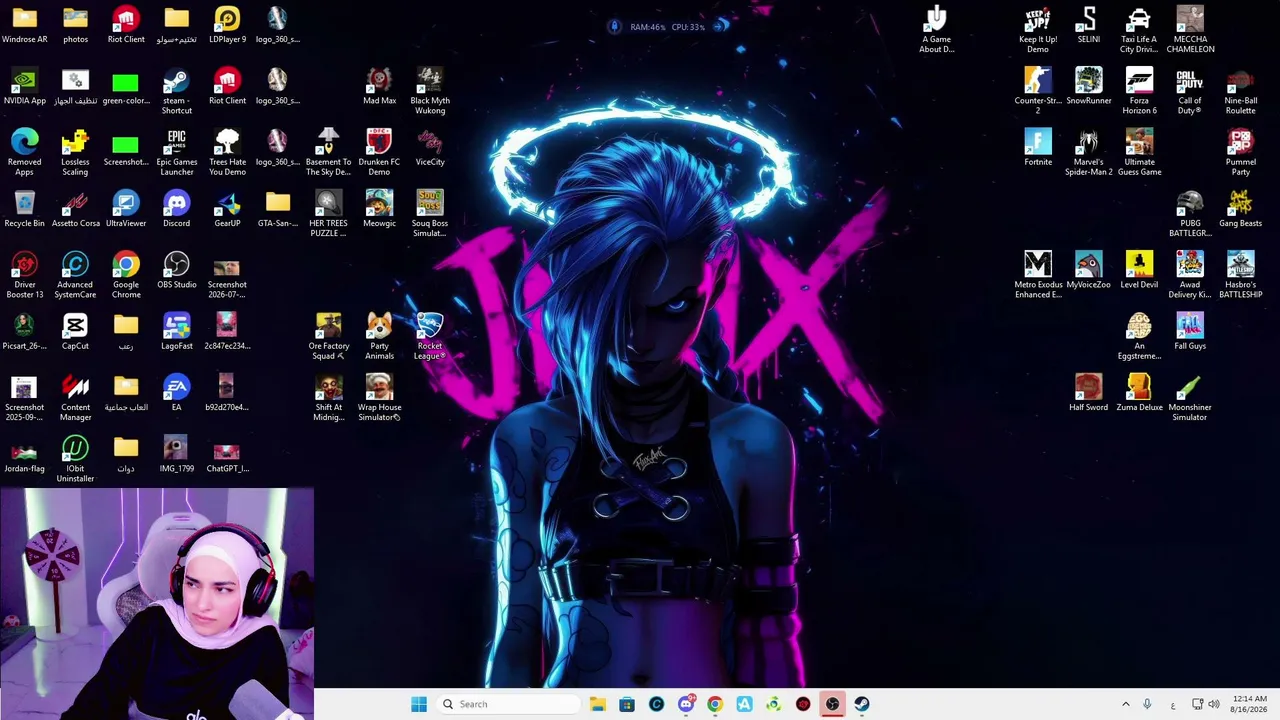Select the Google Chrome desktop shortcut
The height and width of the screenshot is (720, 1280).
(x=126, y=275)
